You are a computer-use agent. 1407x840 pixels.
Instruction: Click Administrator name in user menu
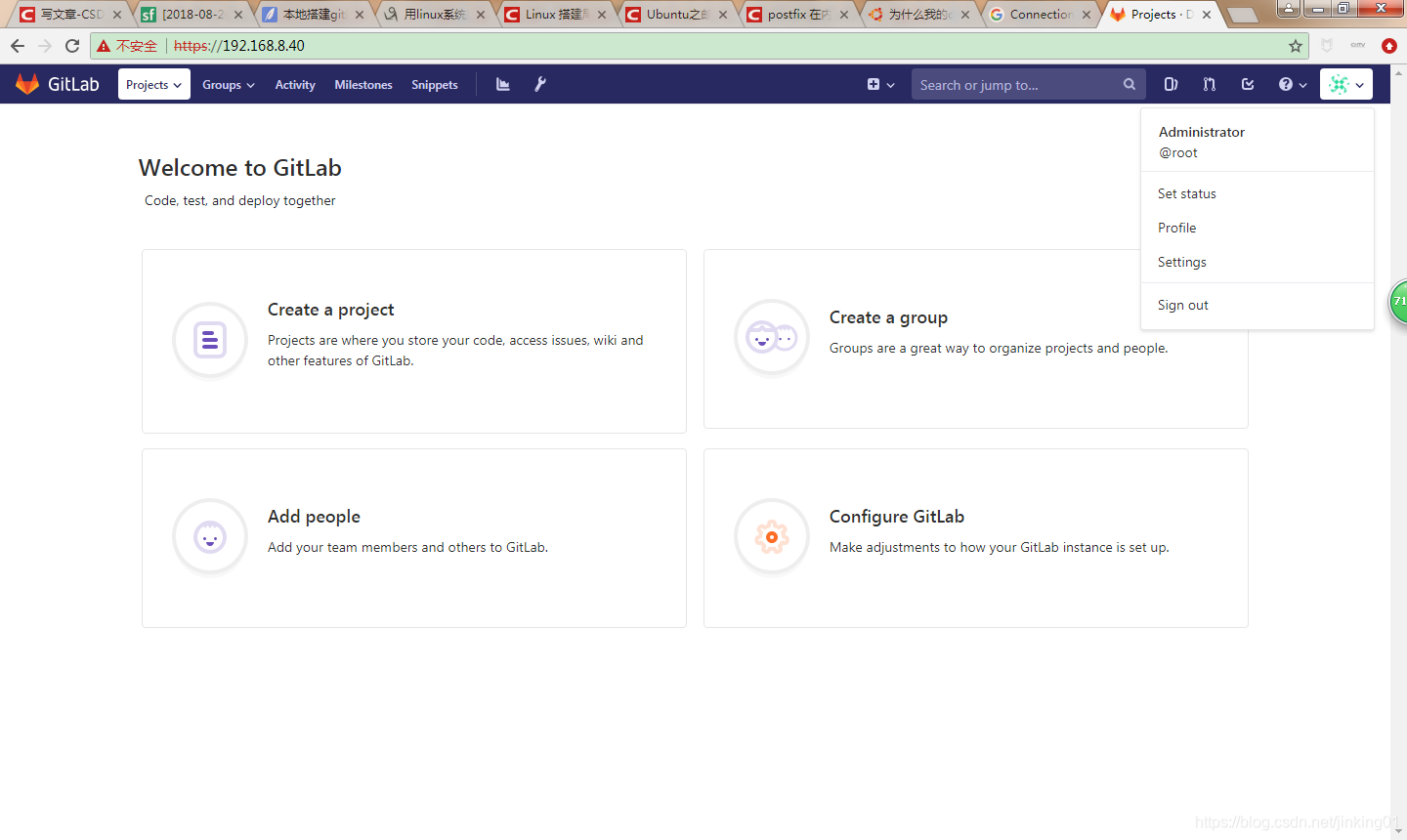coord(1202,132)
